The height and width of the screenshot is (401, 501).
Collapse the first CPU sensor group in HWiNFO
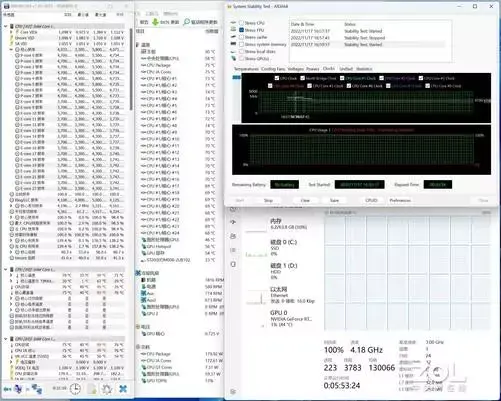coord(6,26)
